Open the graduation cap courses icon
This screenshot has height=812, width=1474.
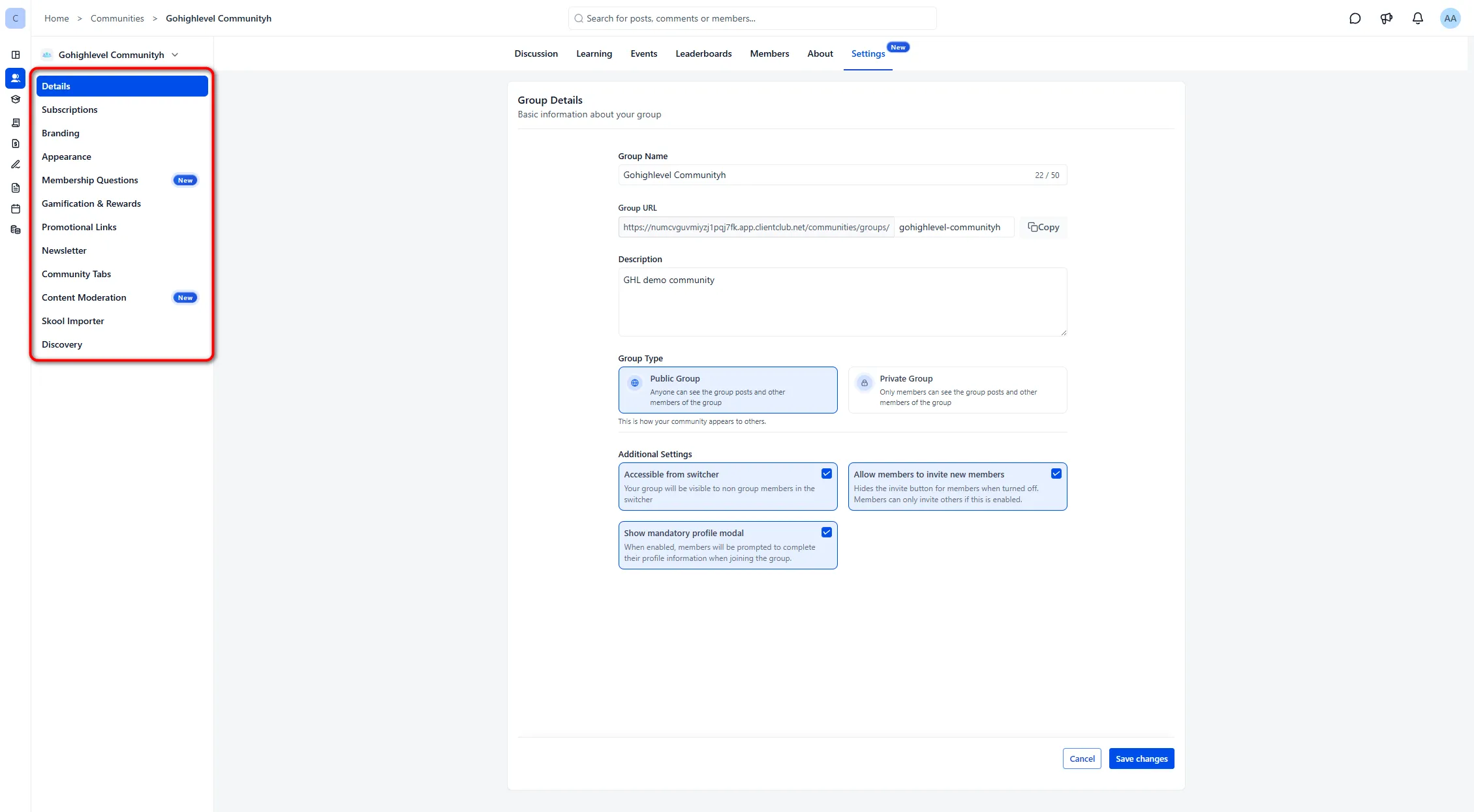pos(16,100)
